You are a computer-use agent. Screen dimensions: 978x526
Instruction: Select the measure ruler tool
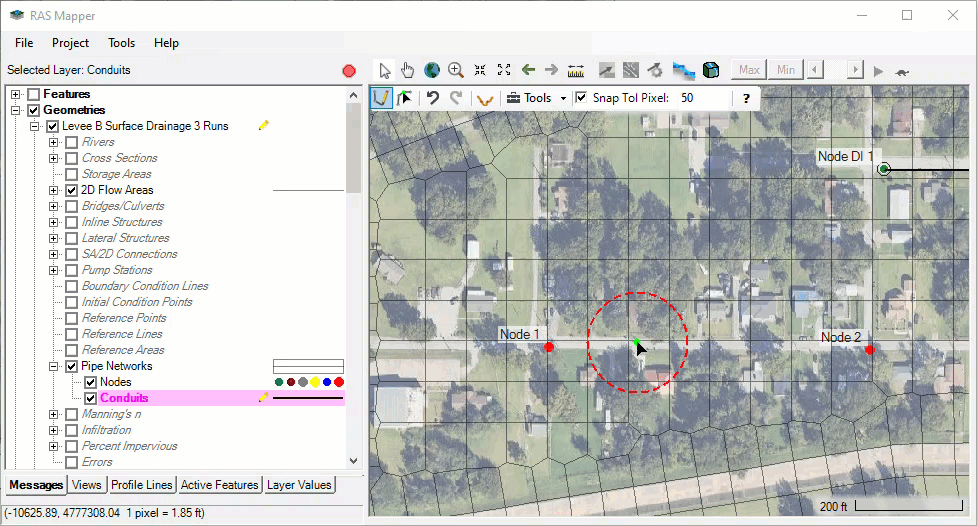(576, 70)
